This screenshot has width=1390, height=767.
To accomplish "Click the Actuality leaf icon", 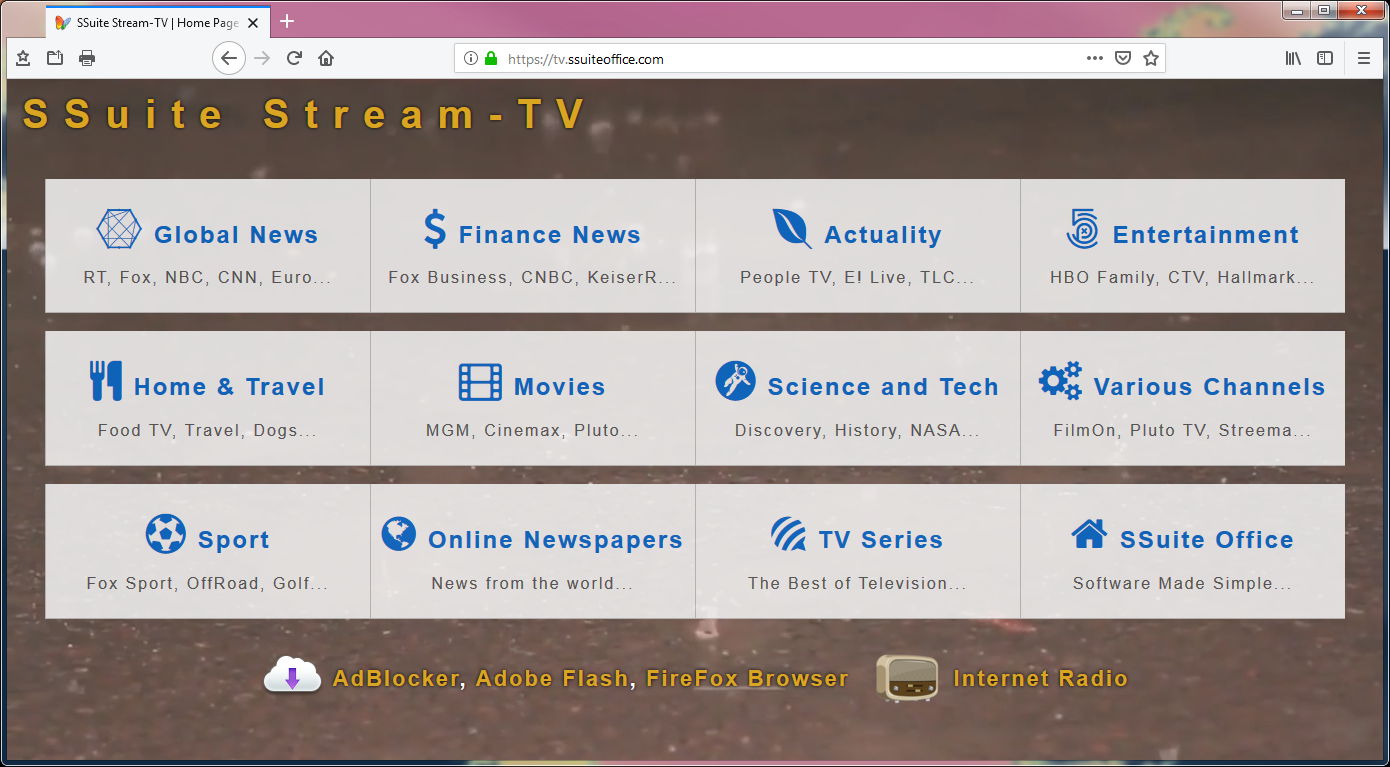I will point(792,229).
